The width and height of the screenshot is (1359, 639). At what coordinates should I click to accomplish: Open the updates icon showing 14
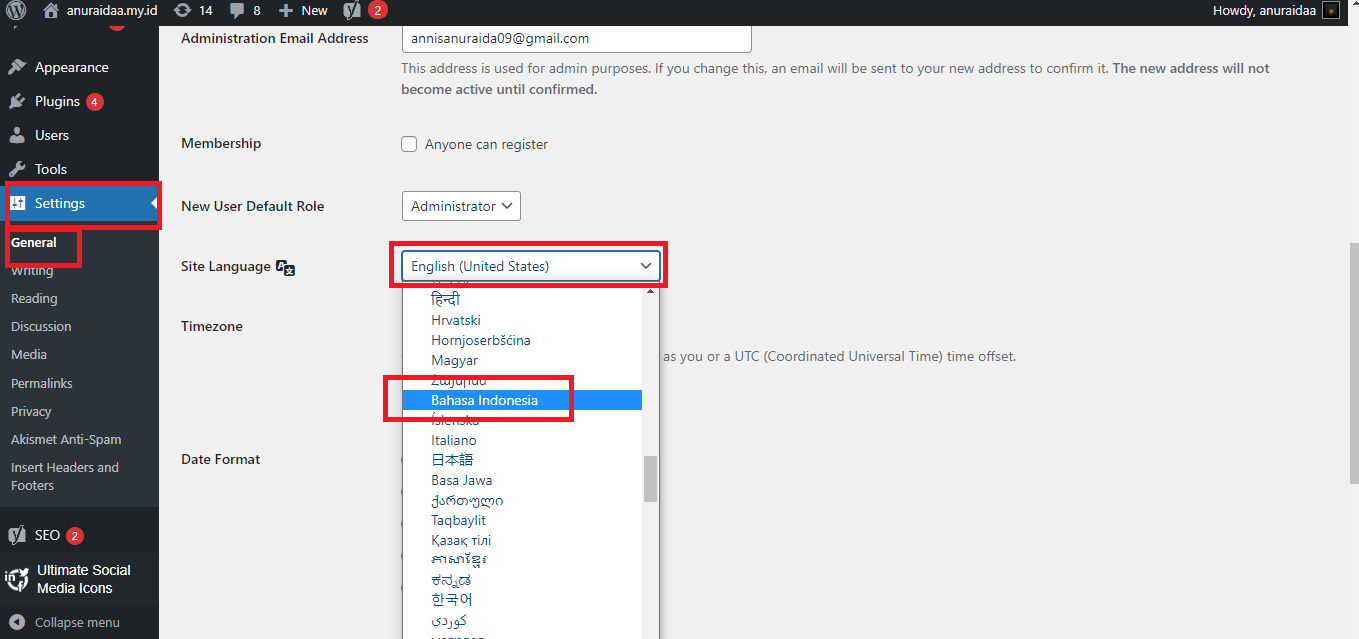pos(182,10)
